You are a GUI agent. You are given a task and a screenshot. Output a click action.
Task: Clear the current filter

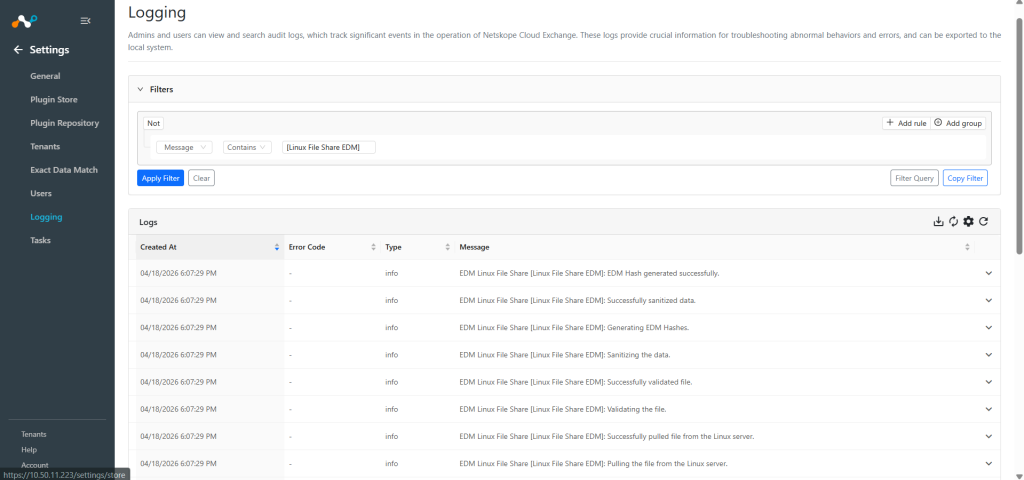(201, 178)
